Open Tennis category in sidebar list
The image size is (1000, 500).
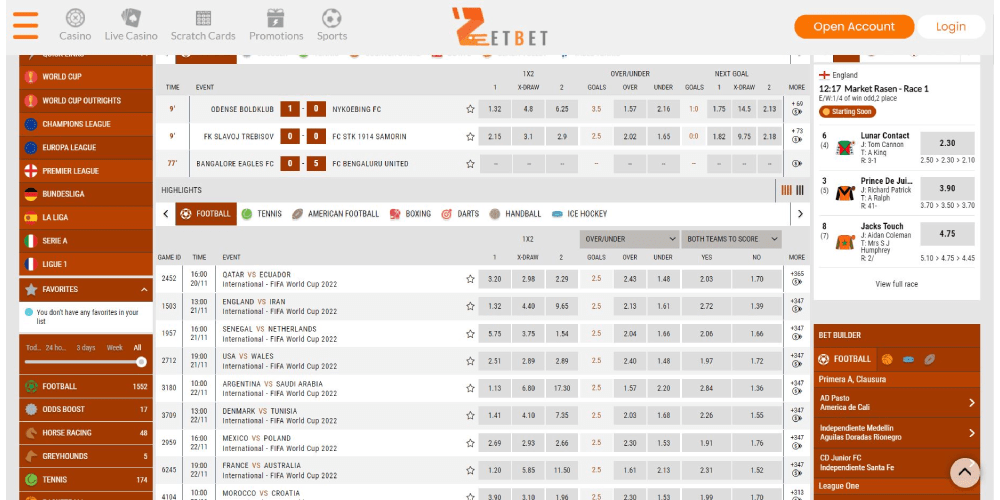(86, 480)
